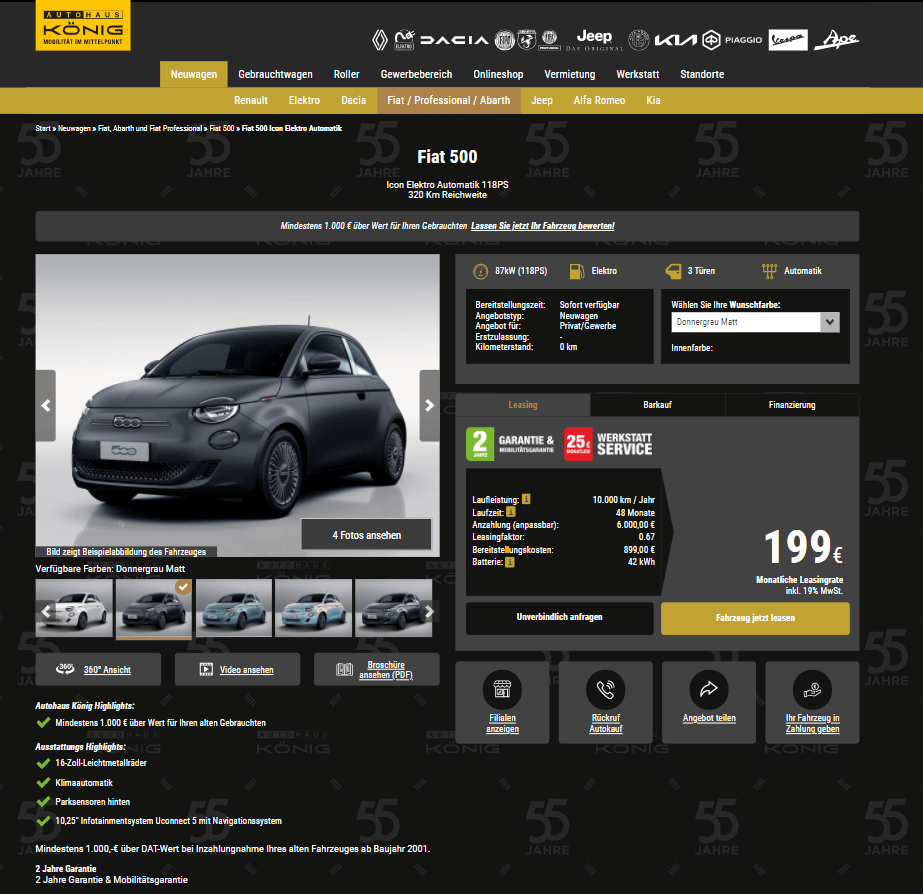Switch to the Leasing tab
The width and height of the screenshot is (923, 894).
tap(523, 405)
